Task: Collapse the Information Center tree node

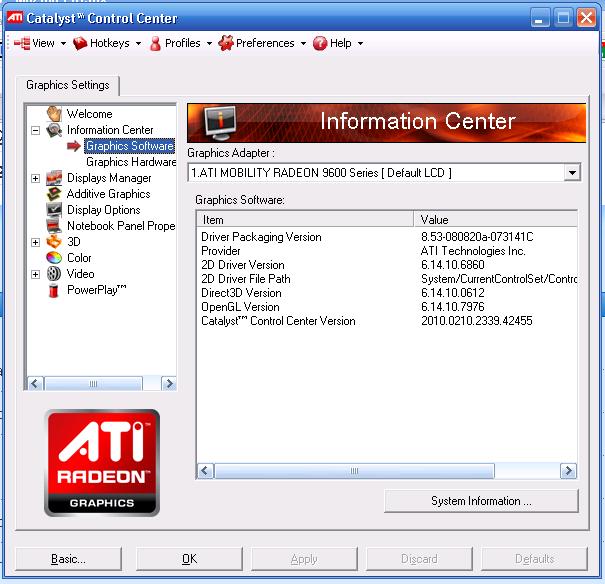Action: point(36,130)
